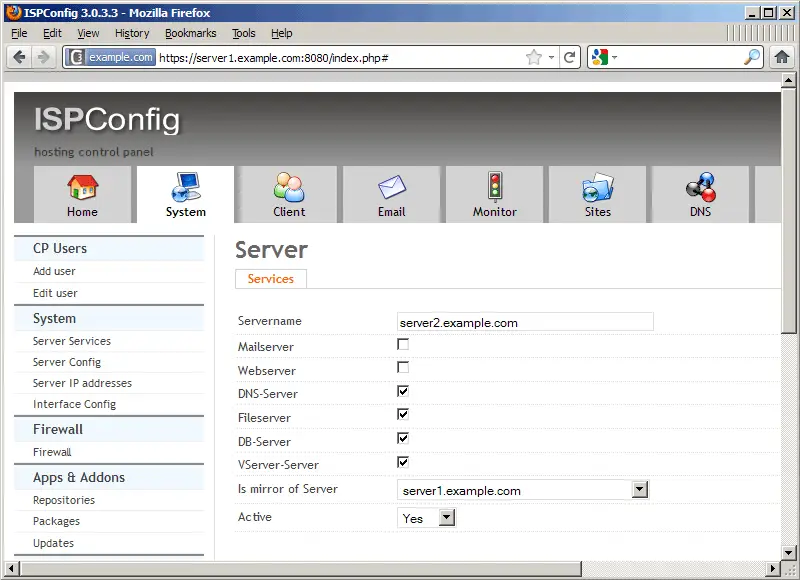This screenshot has height=580, width=800.
Task: Click the Add user link
Action: click(54, 271)
